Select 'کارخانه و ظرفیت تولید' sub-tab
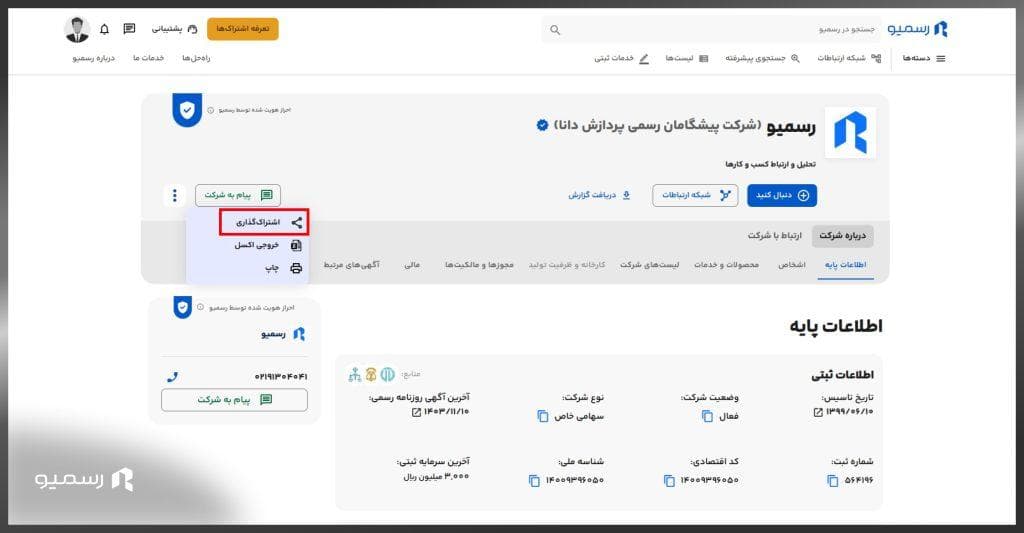 pos(567,265)
